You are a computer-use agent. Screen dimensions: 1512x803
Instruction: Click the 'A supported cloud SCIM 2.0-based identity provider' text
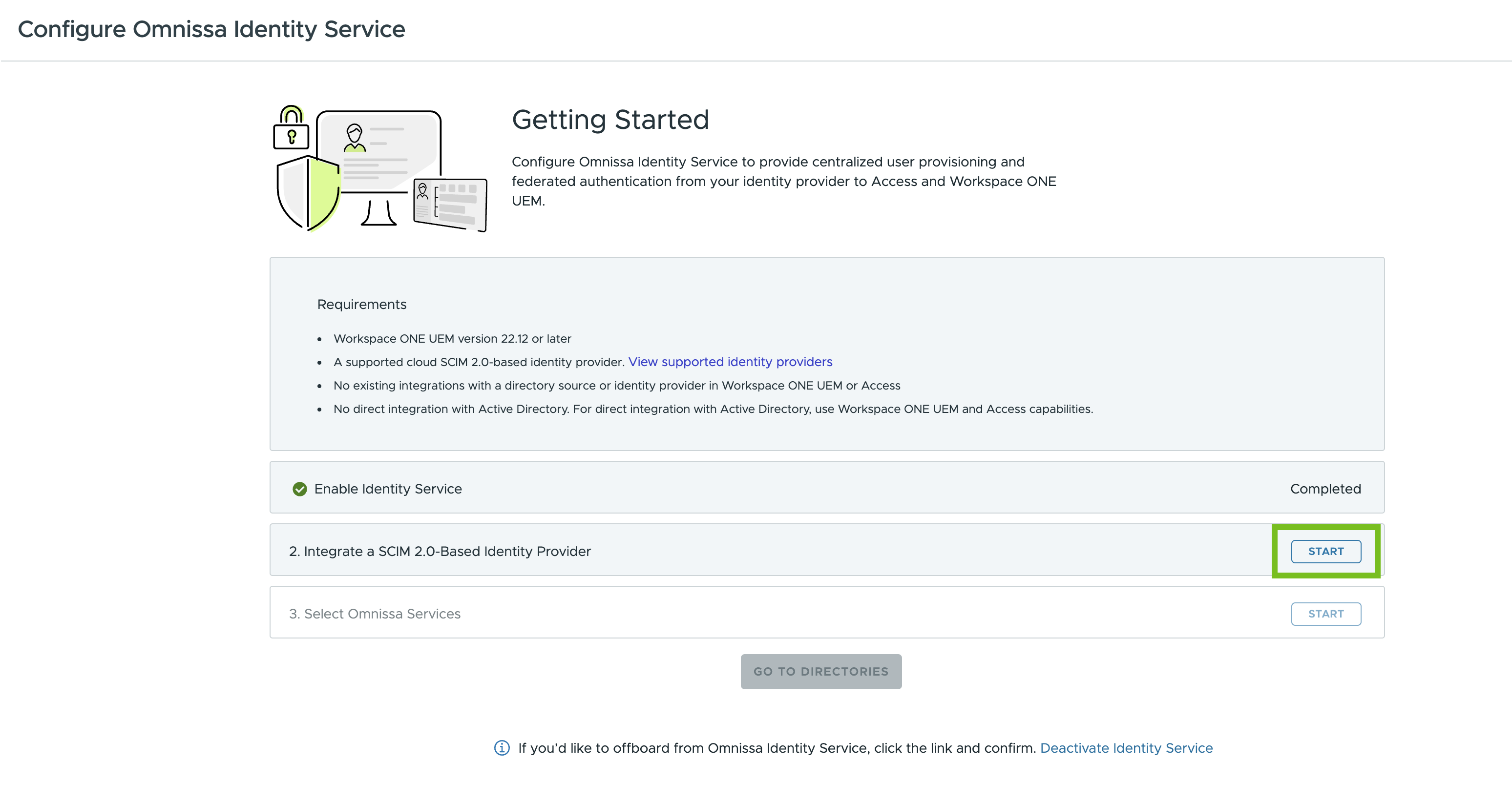(x=479, y=362)
